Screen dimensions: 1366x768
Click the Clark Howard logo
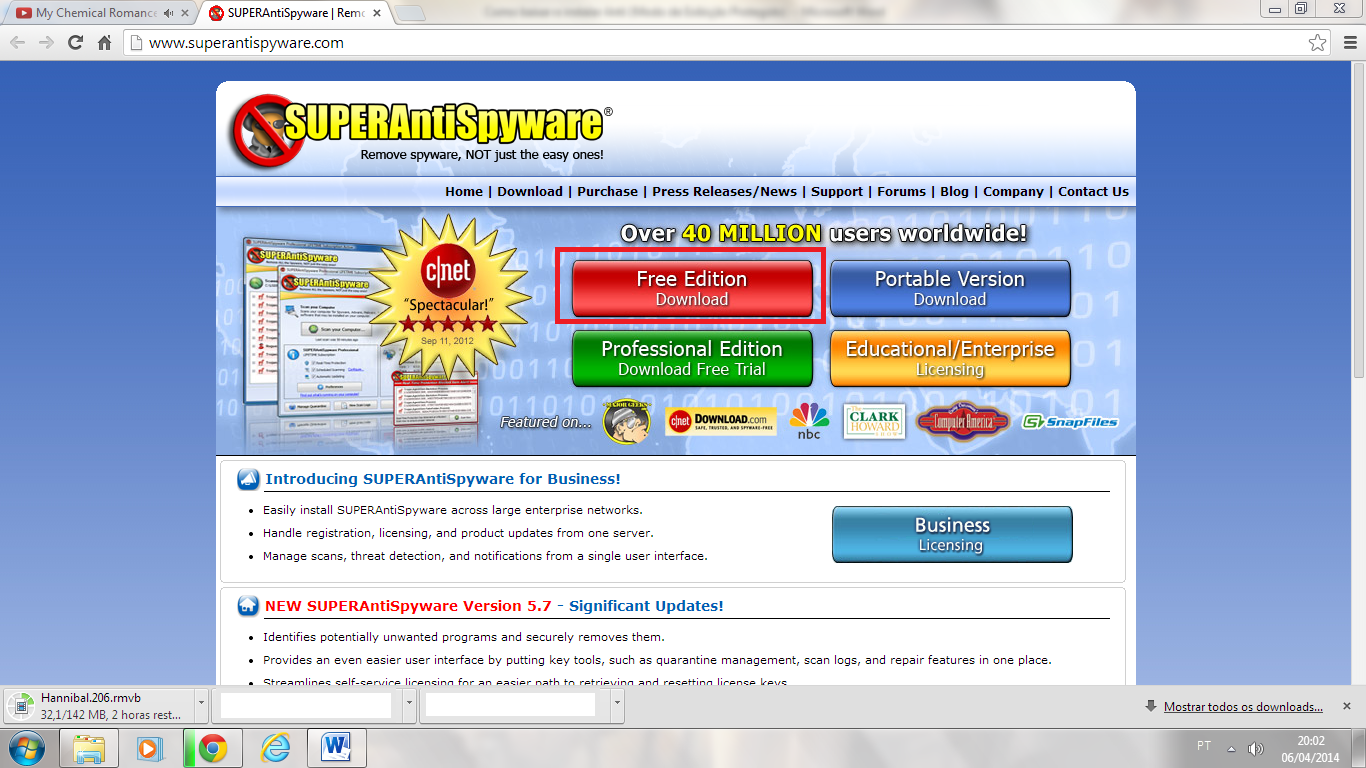pyautogui.click(x=874, y=421)
